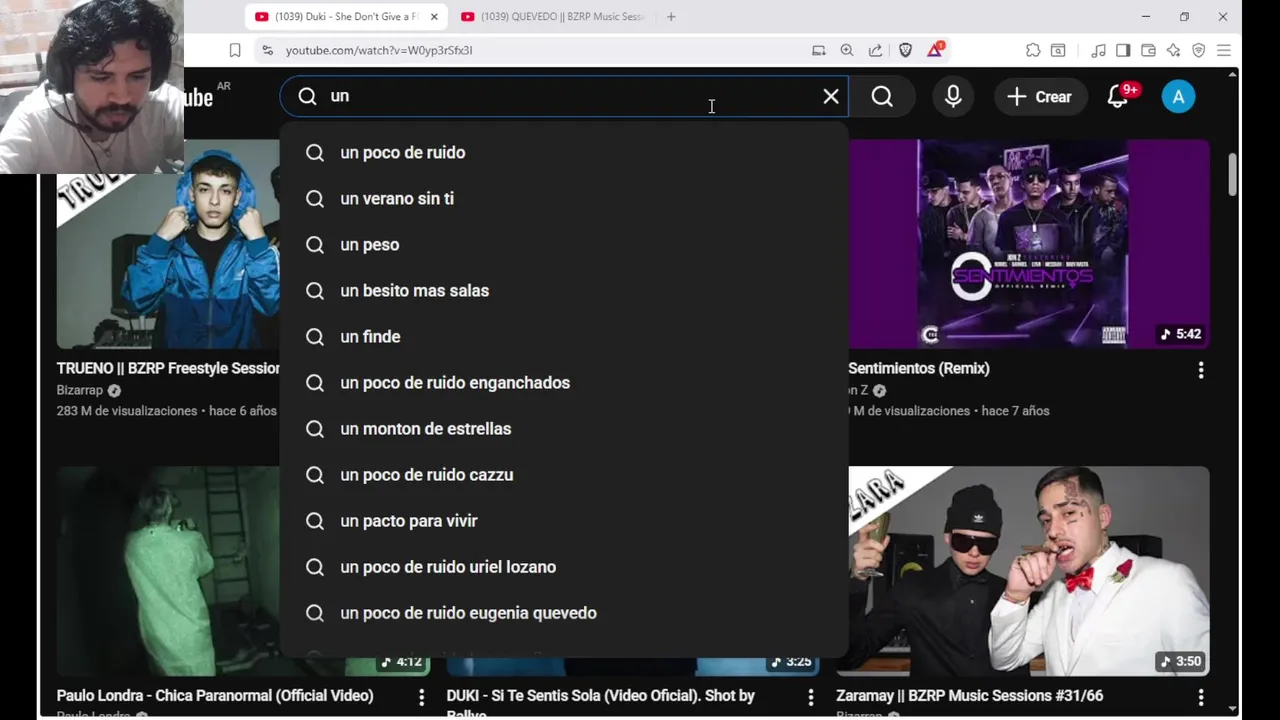The width and height of the screenshot is (1280, 720).
Task: Open the notifications bell
Action: pyautogui.click(x=1118, y=96)
